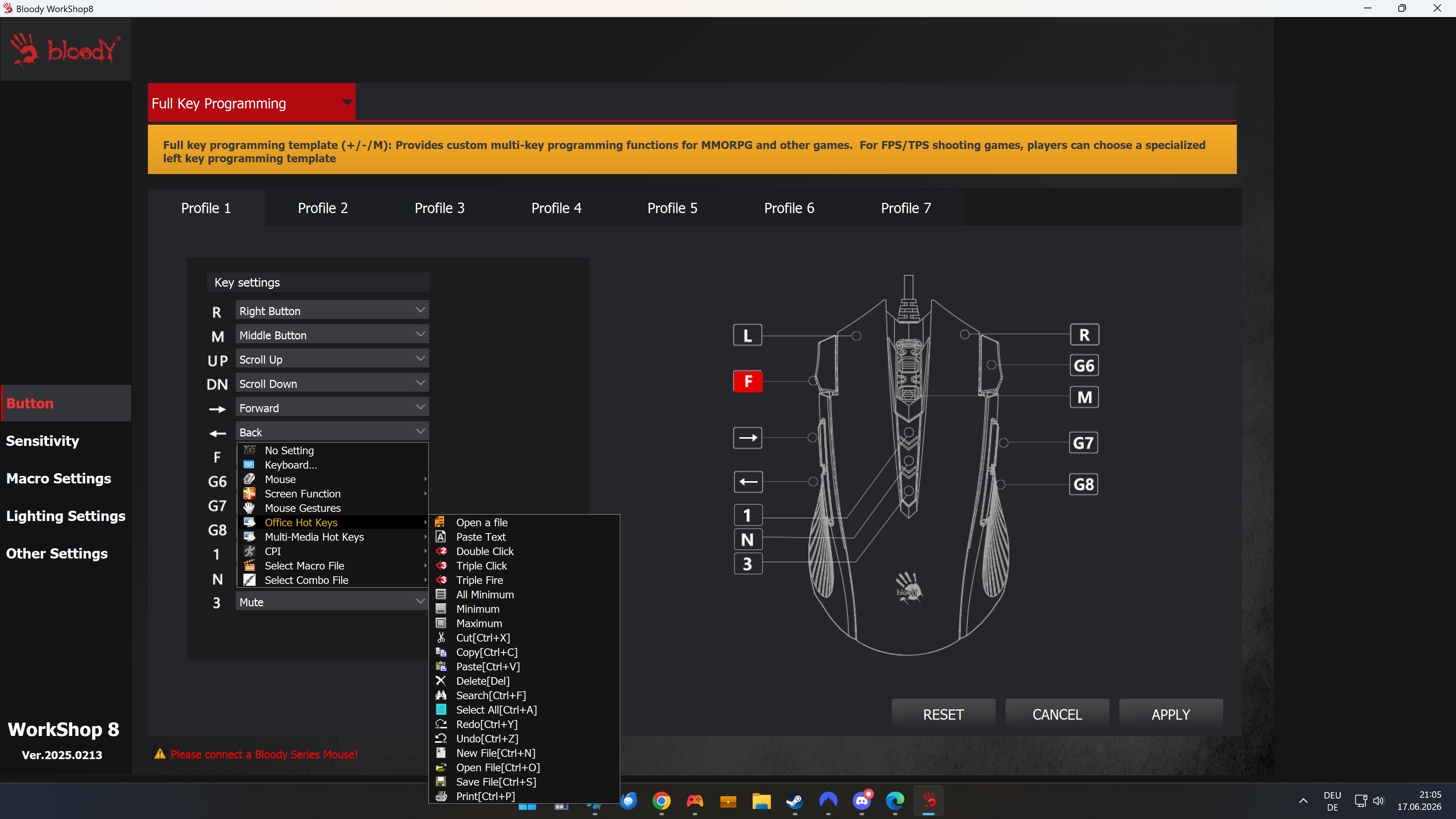Select the red F button on mouse diagram
Viewport: 1456px width, 819px height.
pos(747,381)
